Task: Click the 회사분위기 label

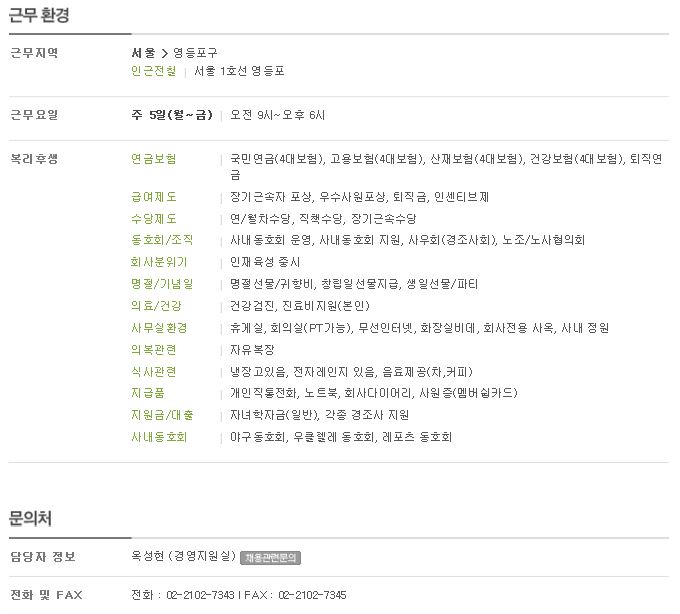Action: [x=159, y=262]
